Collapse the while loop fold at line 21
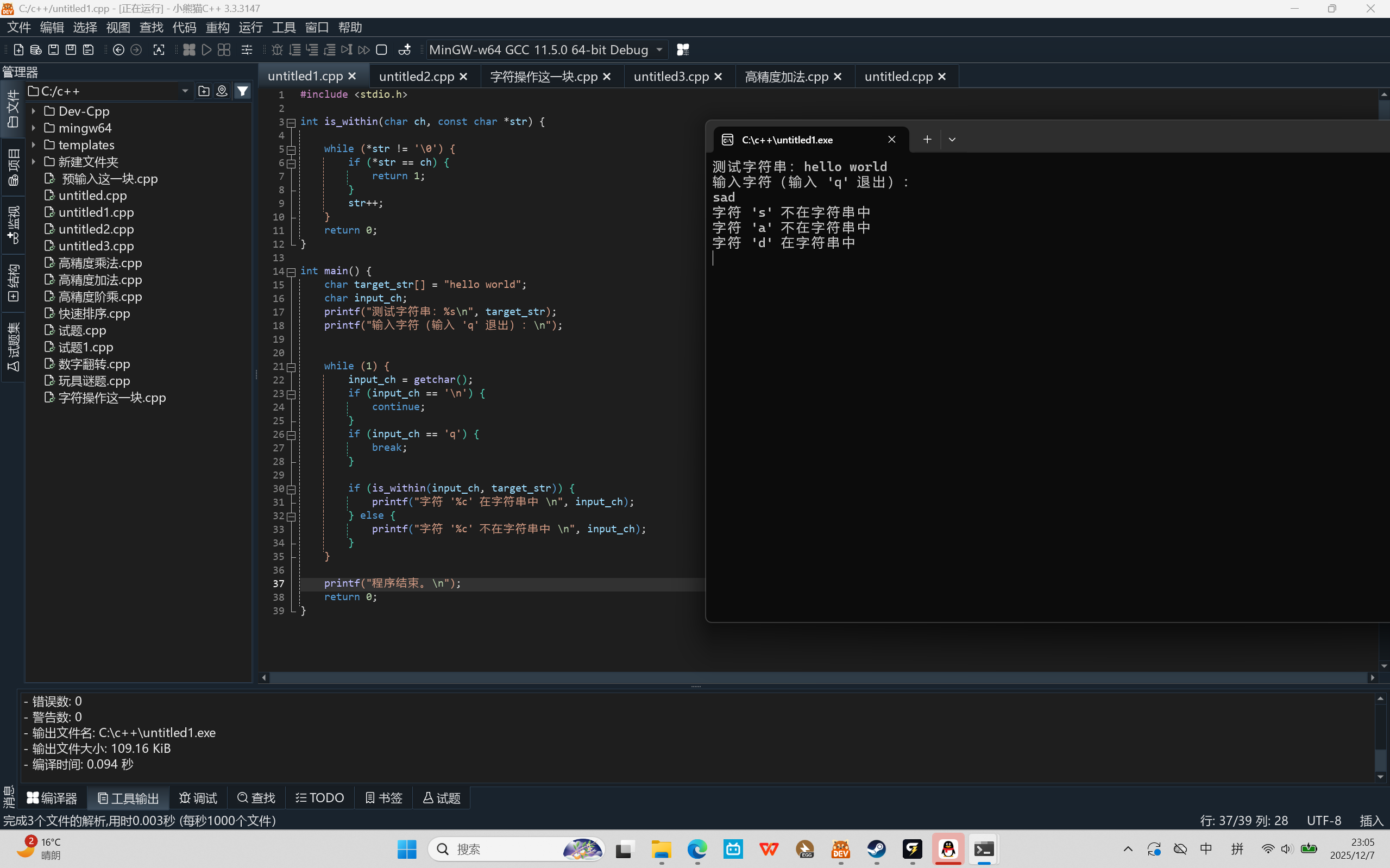 pos(292,367)
